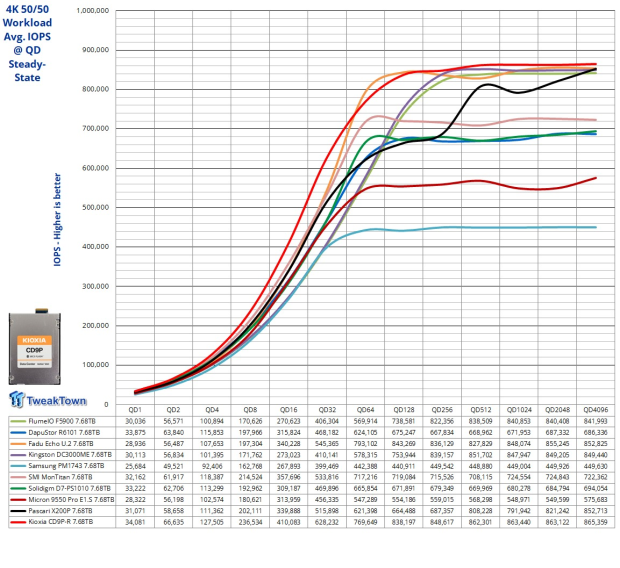Click the QD64 column header
Image resolution: width=620 pixels, height=568 pixels.
(366, 410)
